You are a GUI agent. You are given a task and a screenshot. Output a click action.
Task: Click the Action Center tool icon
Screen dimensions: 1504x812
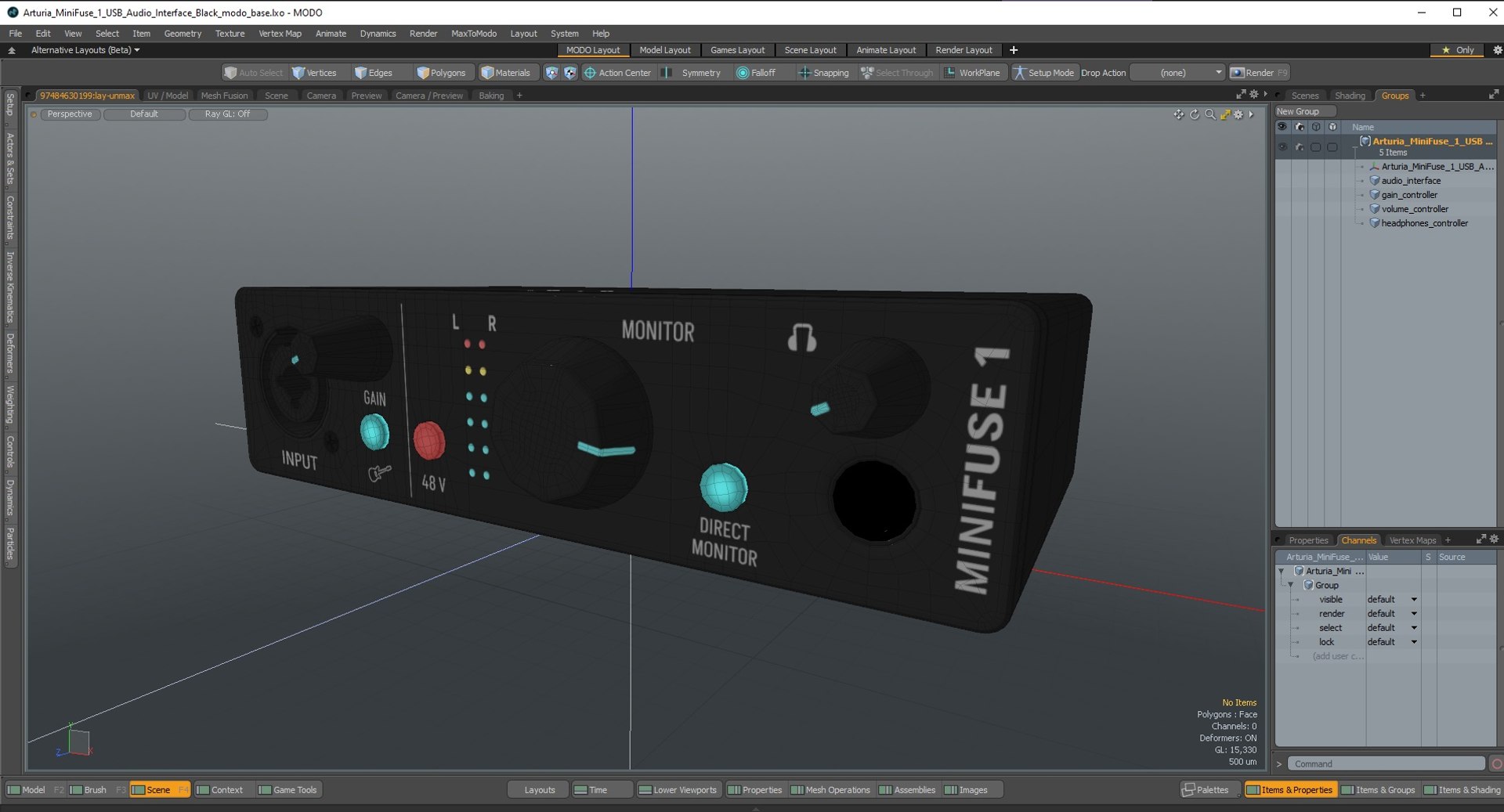click(590, 73)
